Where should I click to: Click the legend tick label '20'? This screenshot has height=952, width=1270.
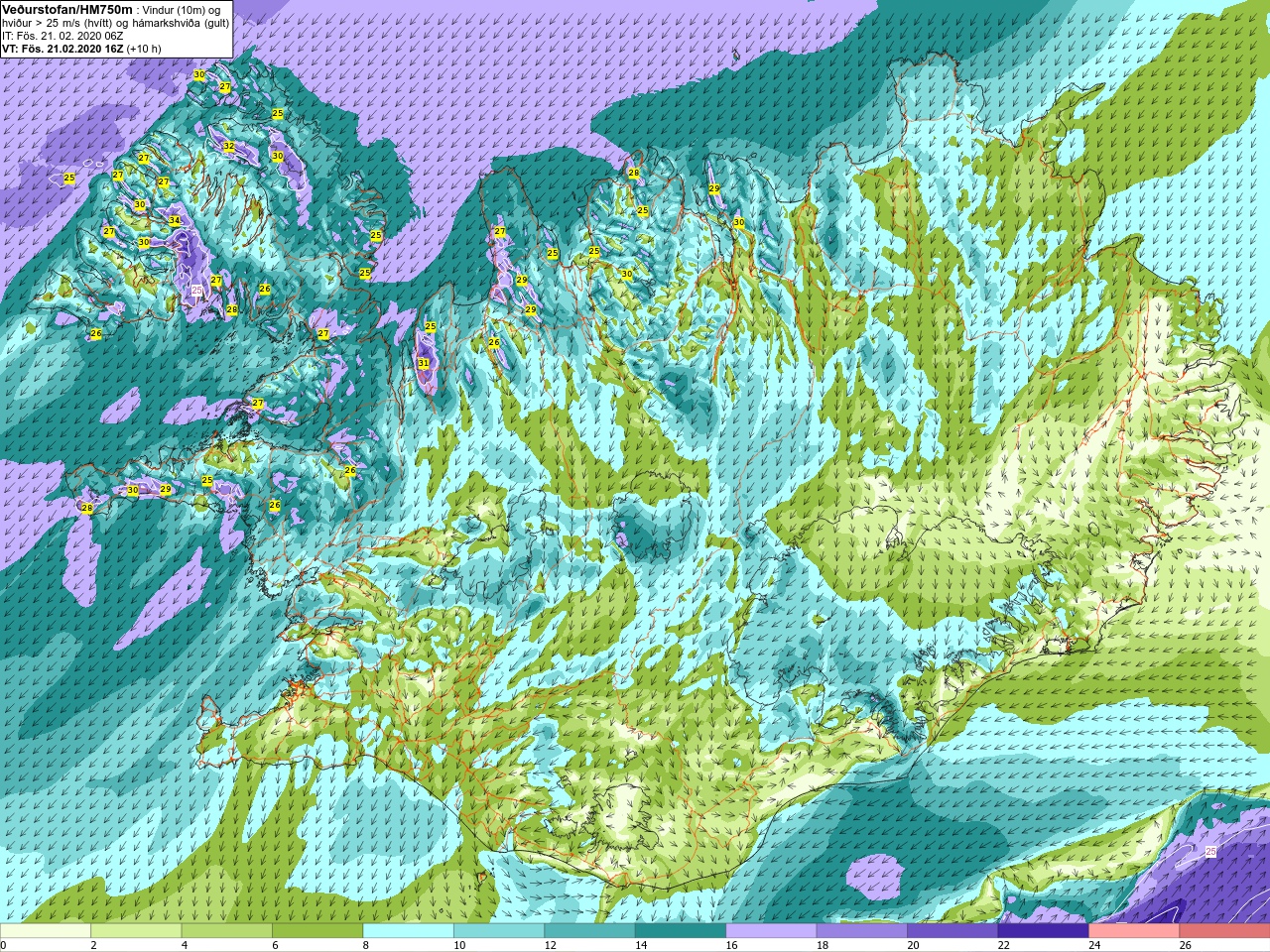pyautogui.click(x=913, y=946)
